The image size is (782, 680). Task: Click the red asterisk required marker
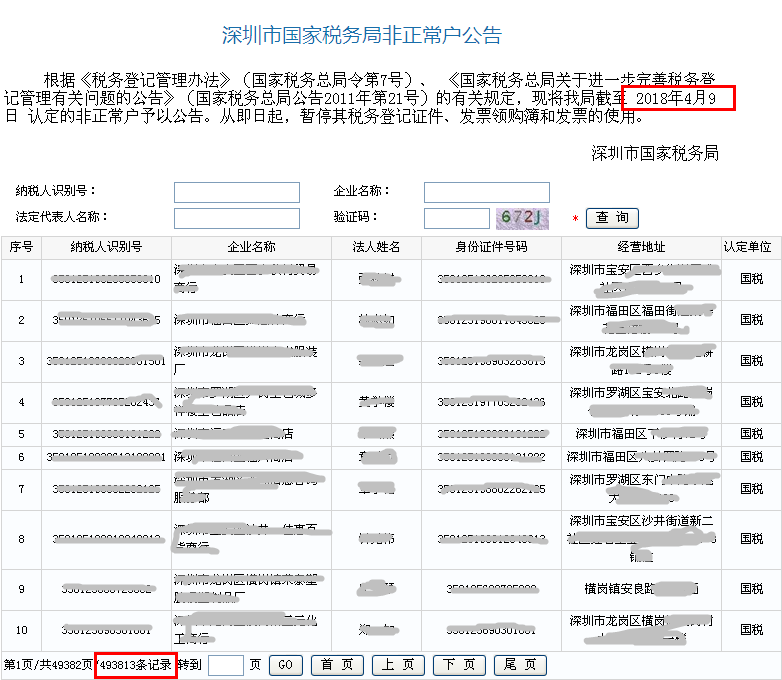point(576,219)
